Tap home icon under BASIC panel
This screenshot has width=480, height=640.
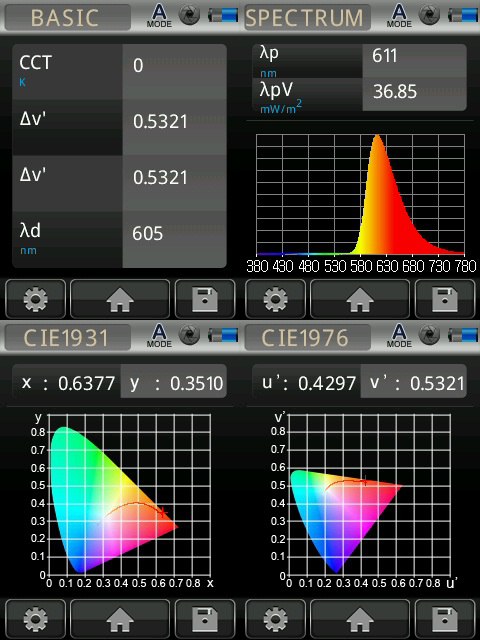click(120, 299)
